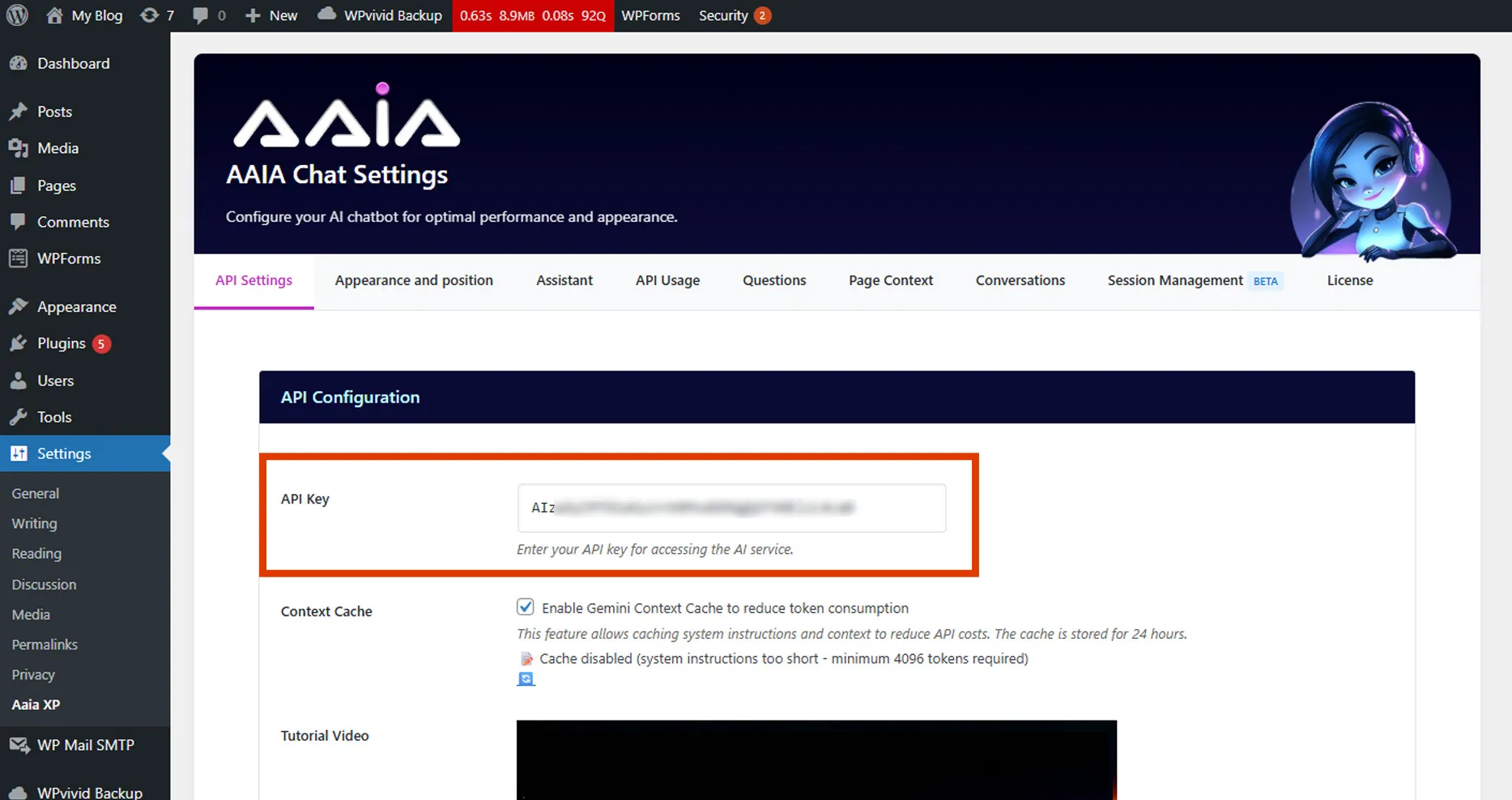Click the AAIA logo
Viewport: 1512px width, 800px height.
click(347, 115)
